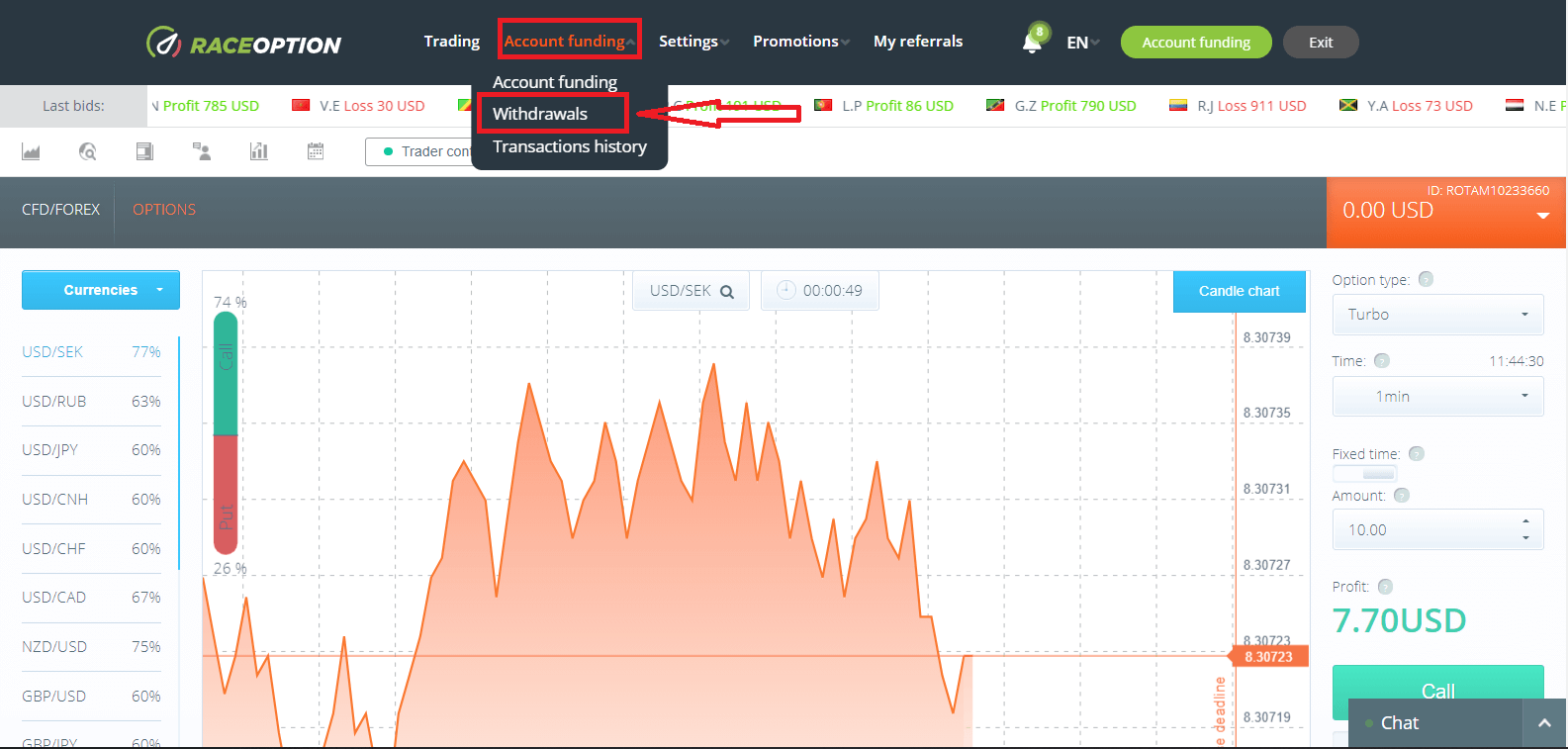Click the Call/Put sentiment gauge
The image size is (1568, 749).
point(226,433)
